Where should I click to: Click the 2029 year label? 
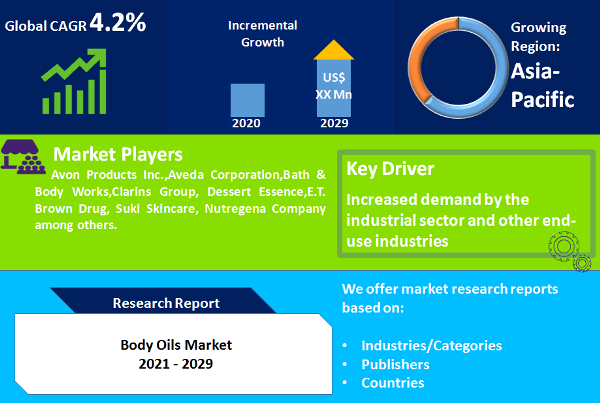pyautogui.click(x=334, y=123)
